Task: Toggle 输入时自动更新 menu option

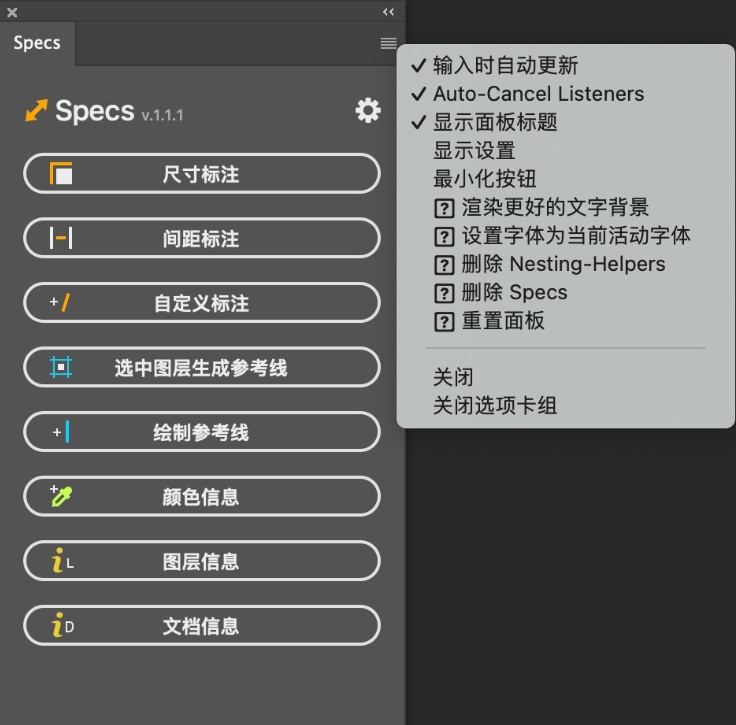Action: pos(565,65)
